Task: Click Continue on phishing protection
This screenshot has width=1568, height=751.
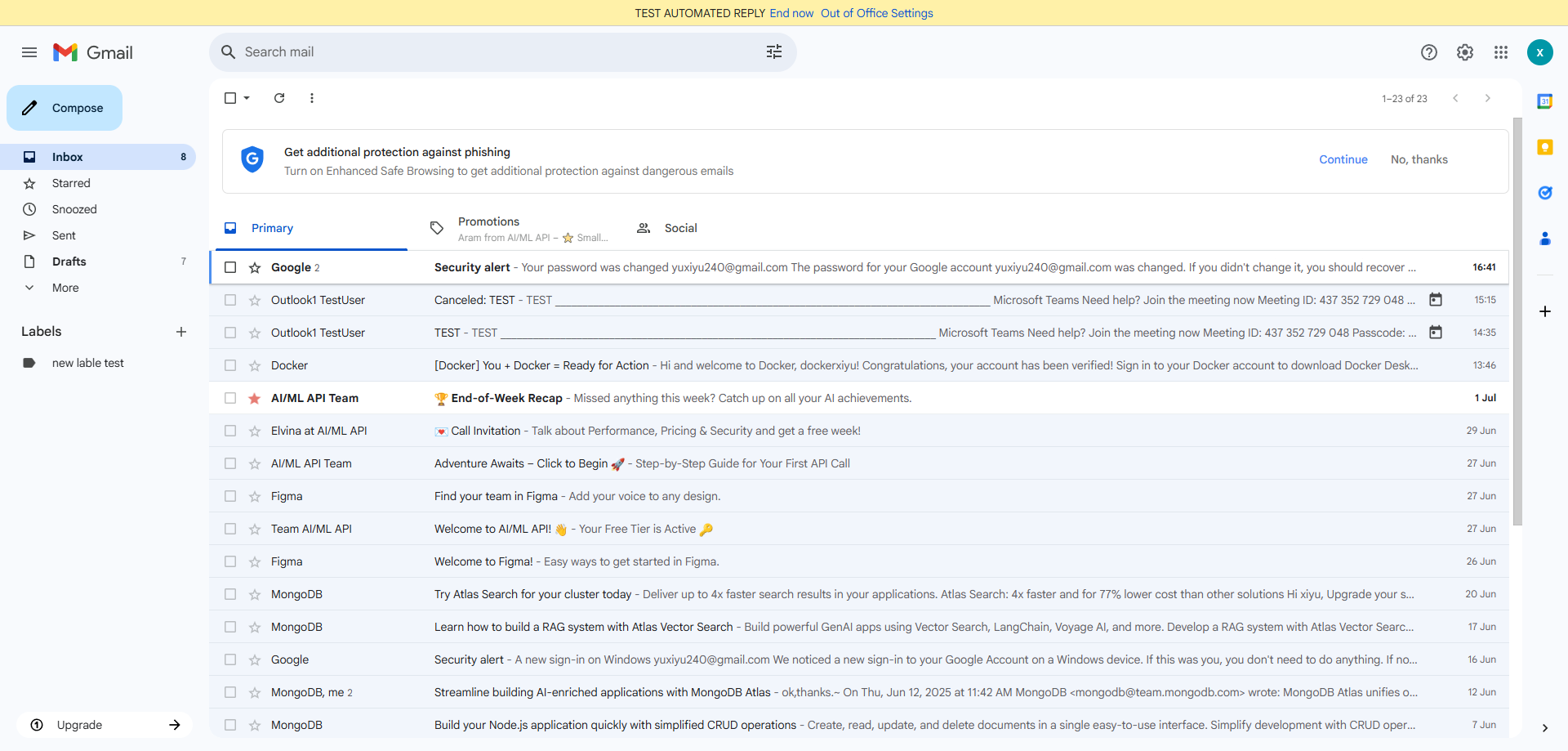Action: 1343,159
